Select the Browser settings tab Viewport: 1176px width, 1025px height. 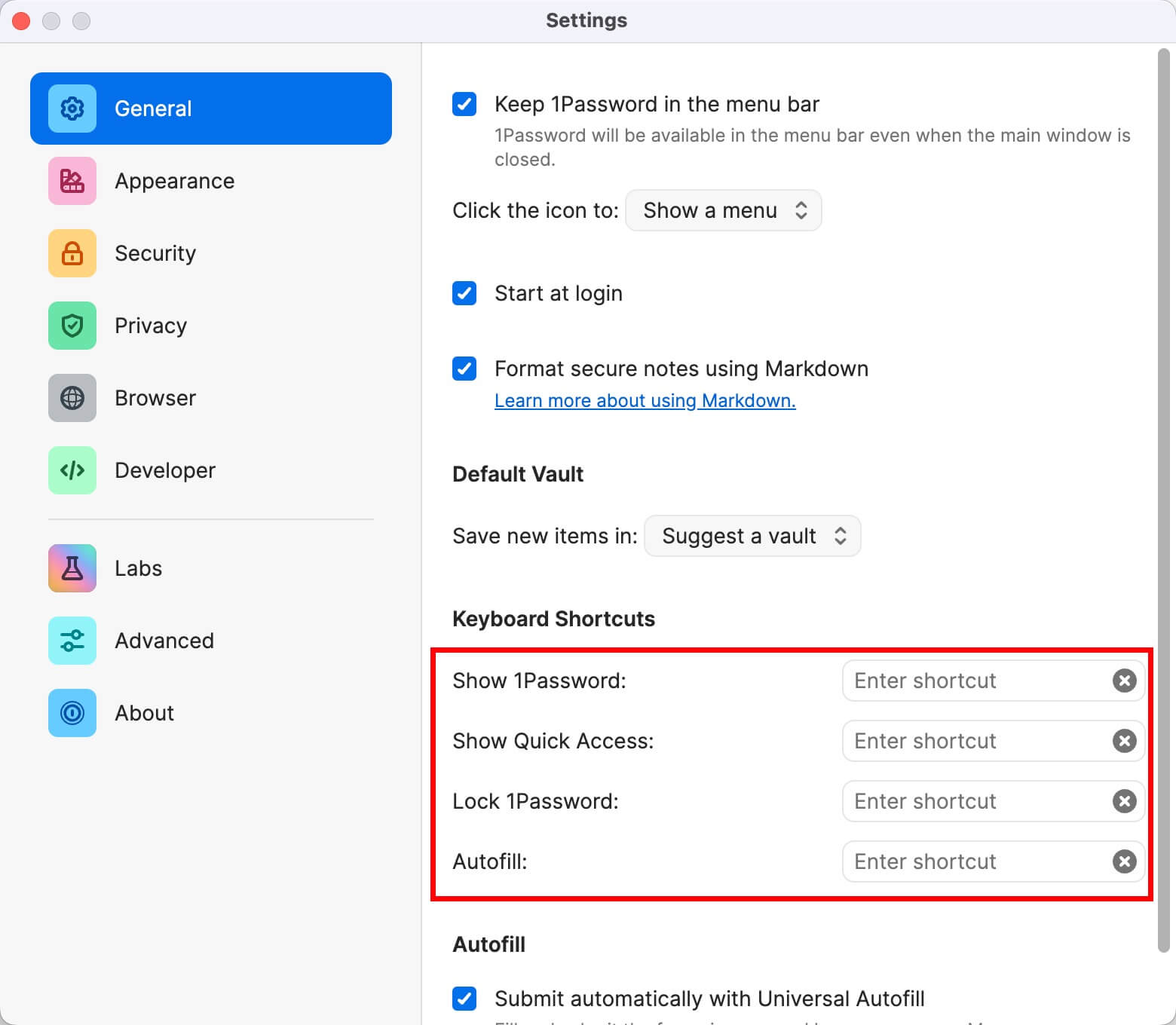211,398
